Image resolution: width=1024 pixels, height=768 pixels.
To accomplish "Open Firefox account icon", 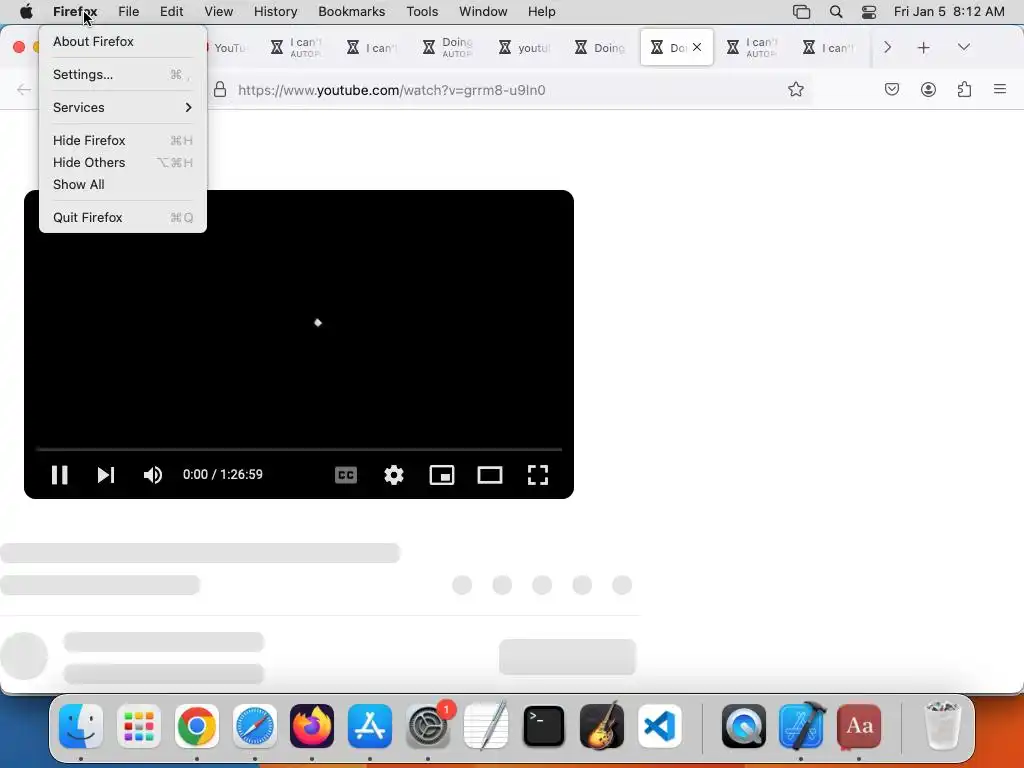I will (x=928, y=89).
